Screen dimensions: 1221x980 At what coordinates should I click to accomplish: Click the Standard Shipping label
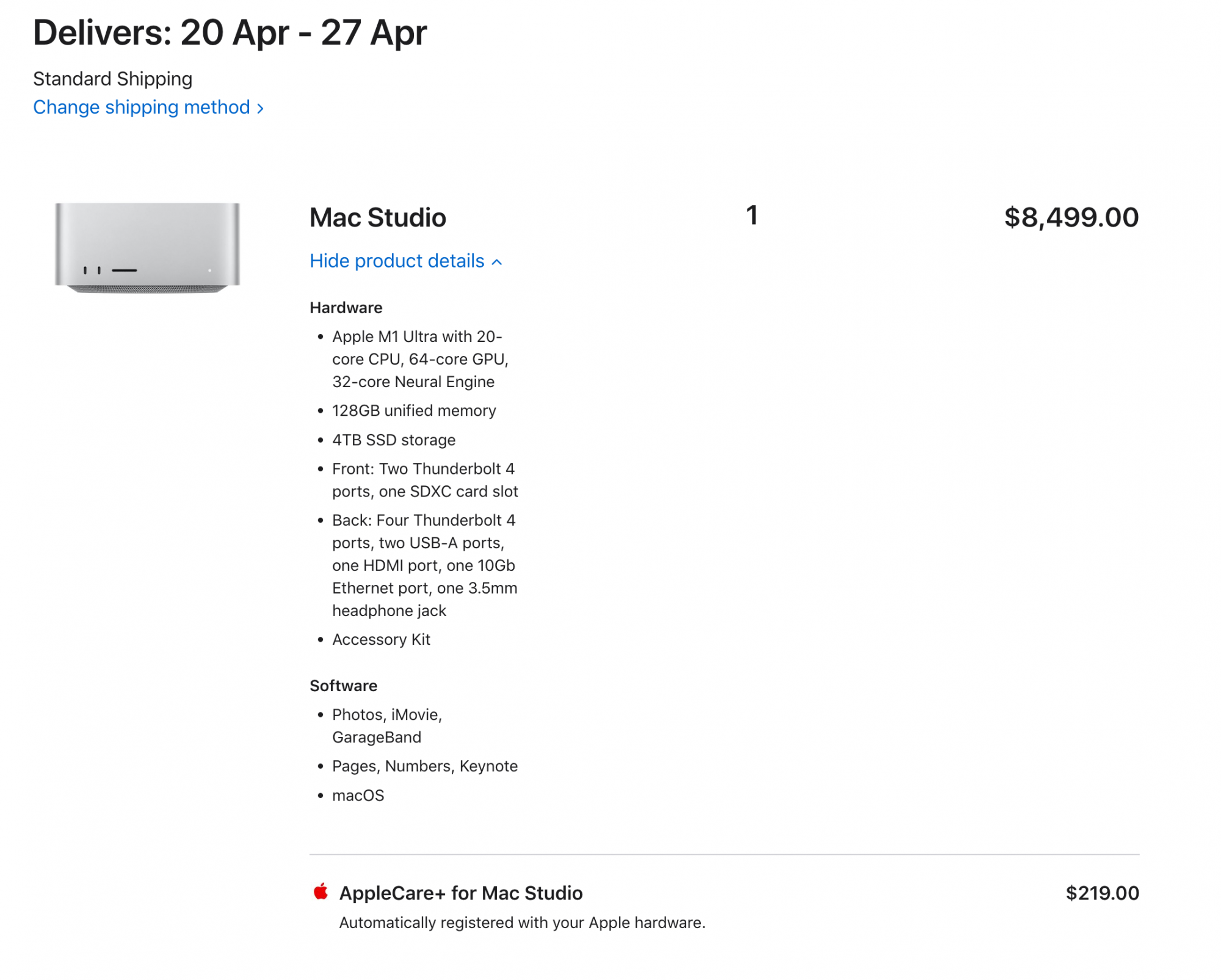[112, 79]
